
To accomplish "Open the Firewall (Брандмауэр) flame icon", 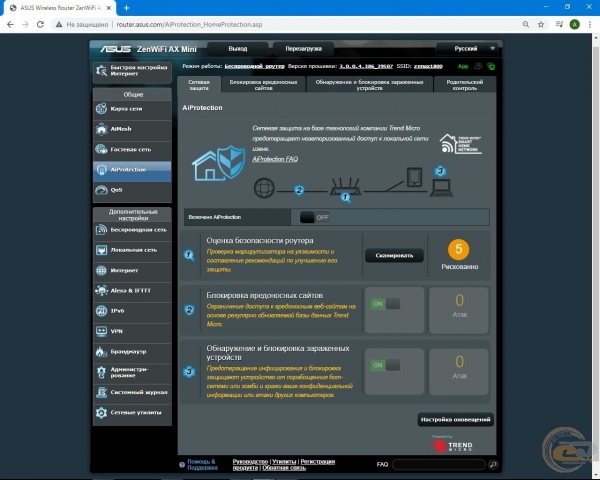I will pos(101,351).
